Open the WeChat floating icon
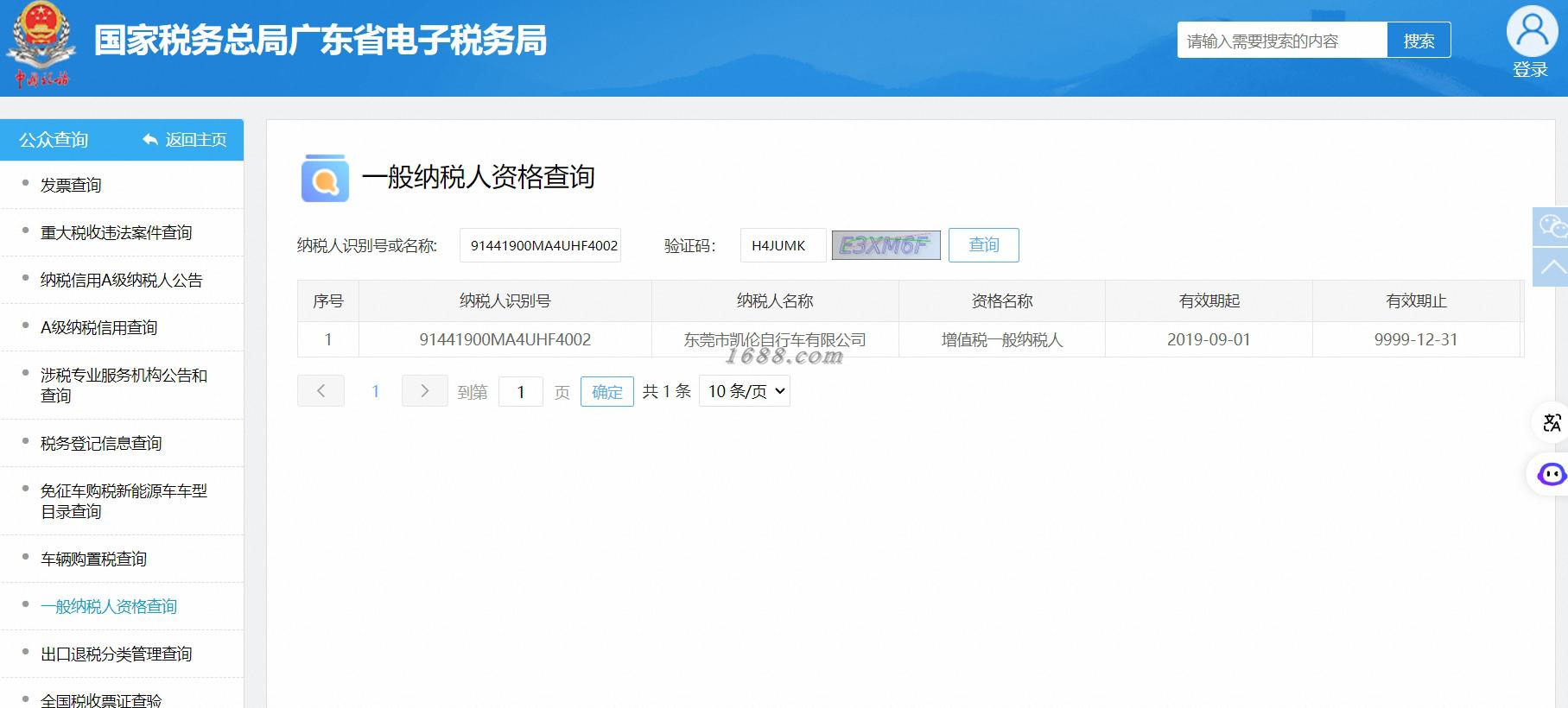 point(1552,226)
